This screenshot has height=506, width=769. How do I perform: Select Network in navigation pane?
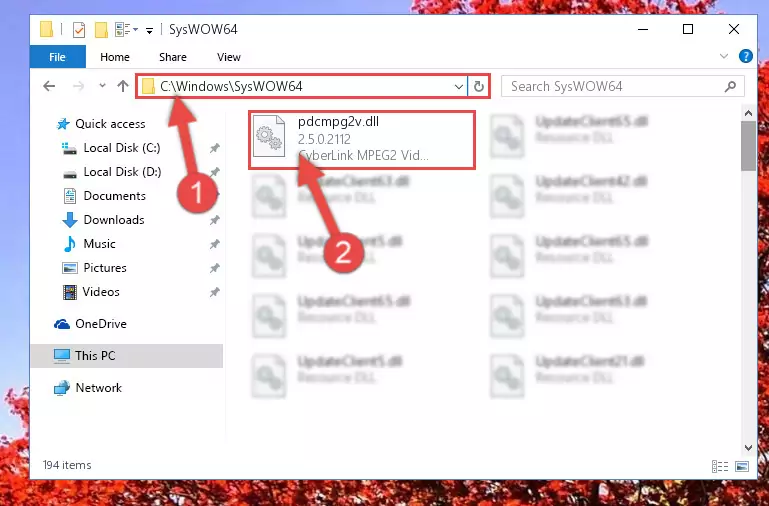coord(98,388)
